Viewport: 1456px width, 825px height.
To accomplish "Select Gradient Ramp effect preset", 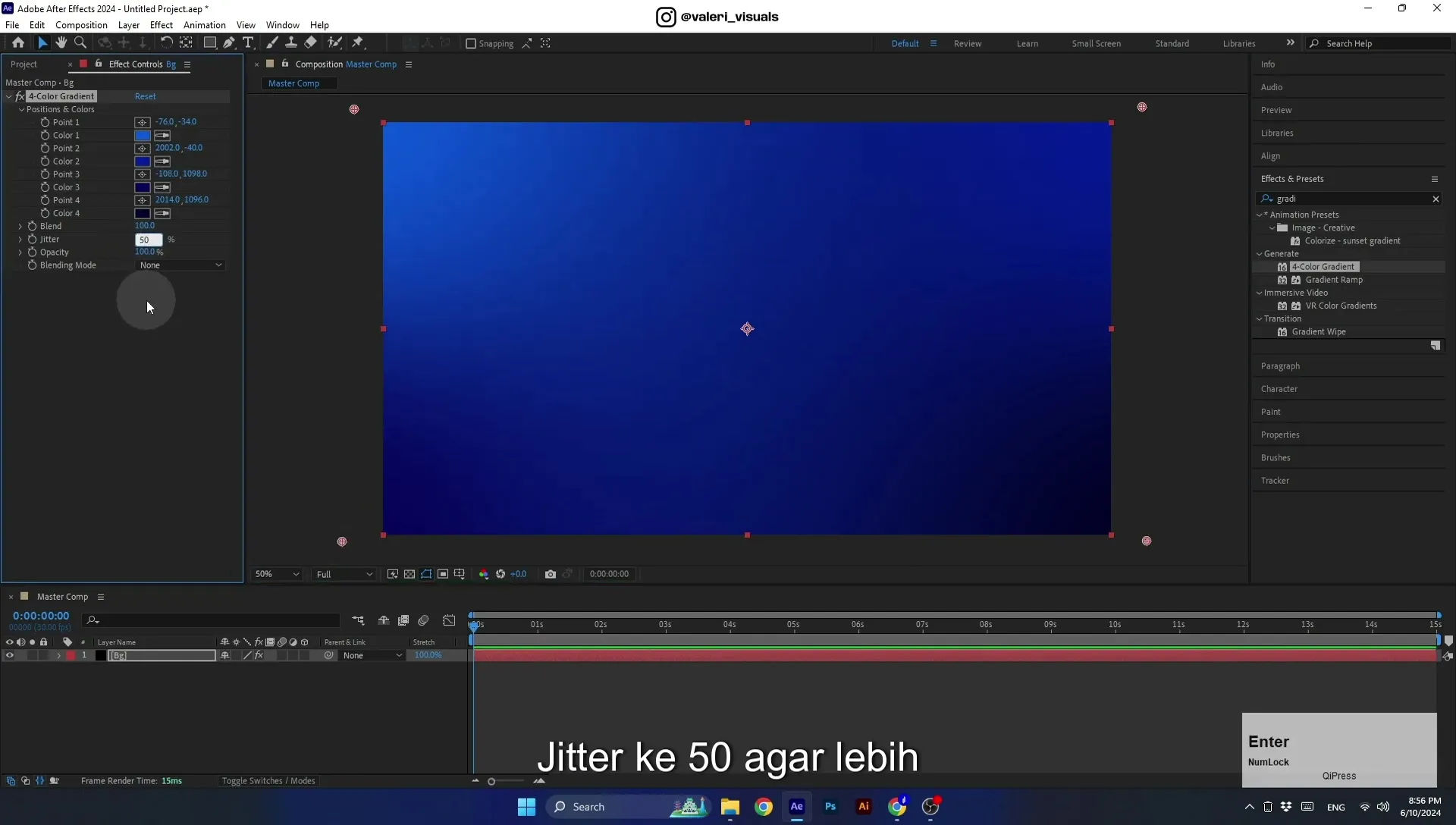I will coord(1334,280).
